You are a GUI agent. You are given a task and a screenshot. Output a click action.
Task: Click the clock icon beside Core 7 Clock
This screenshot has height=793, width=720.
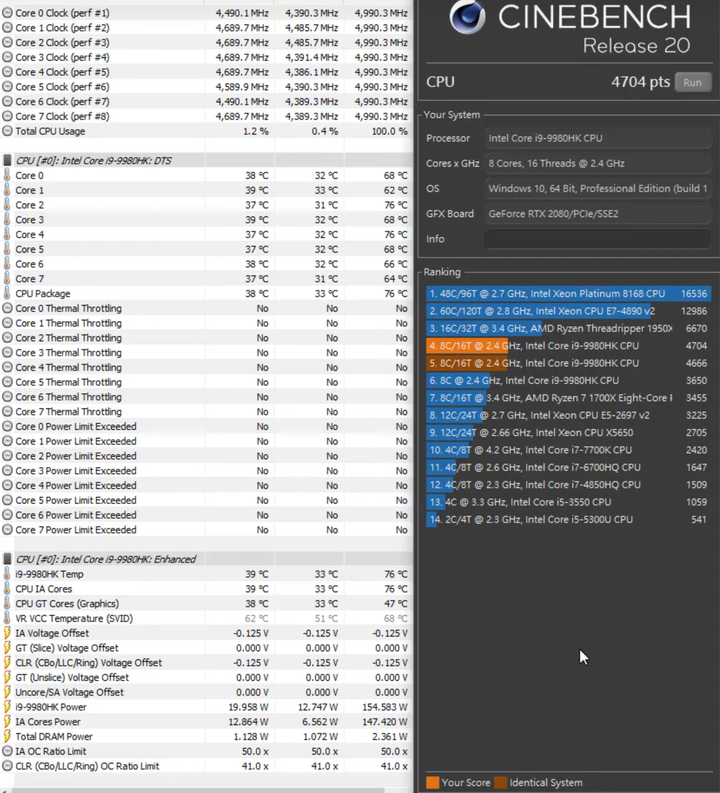[x=7, y=116]
